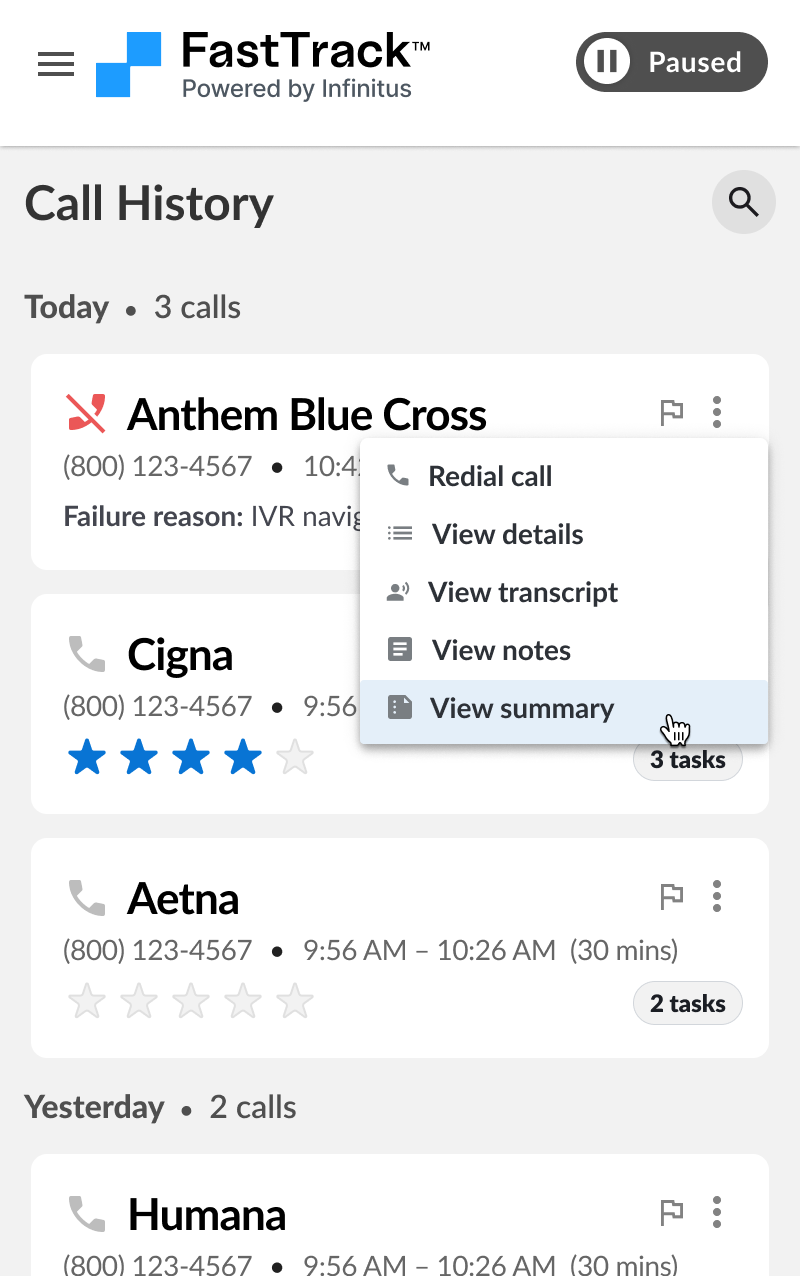Open the hamburger navigation menu
The height and width of the screenshot is (1276, 800).
(x=56, y=65)
